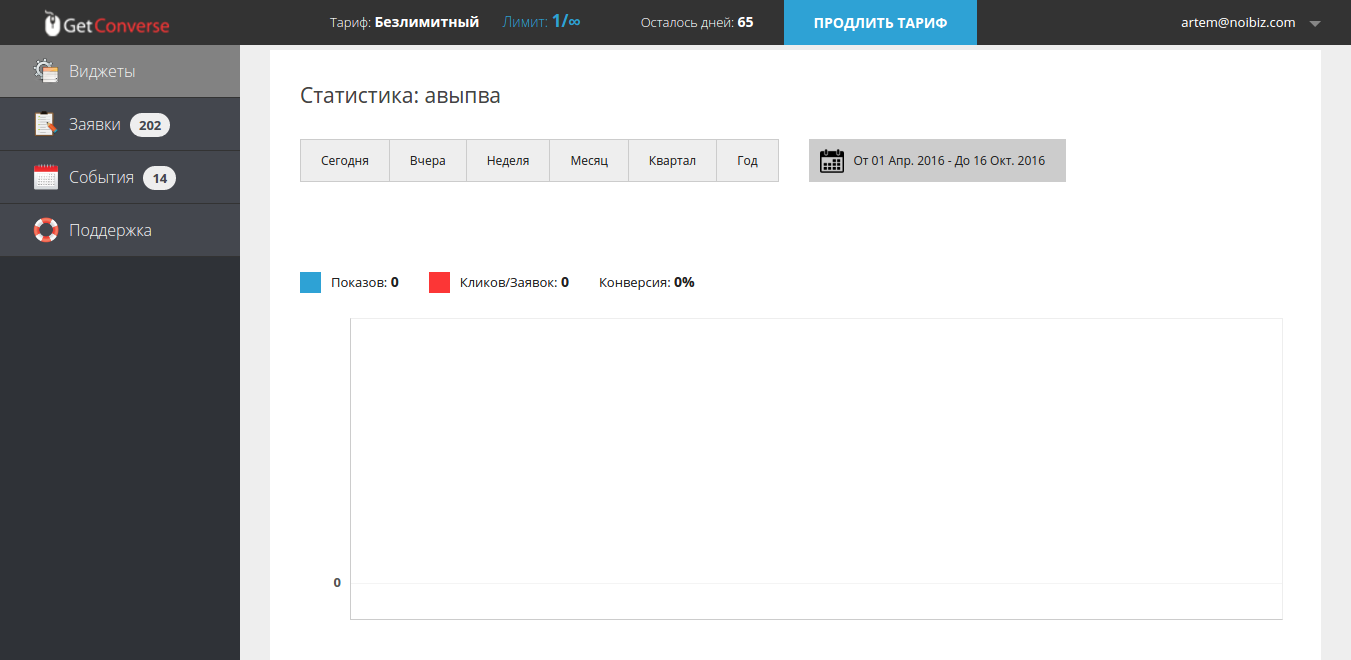Click the blue Показов legend swatch
The height and width of the screenshot is (660, 1351).
pyautogui.click(x=310, y=282)
